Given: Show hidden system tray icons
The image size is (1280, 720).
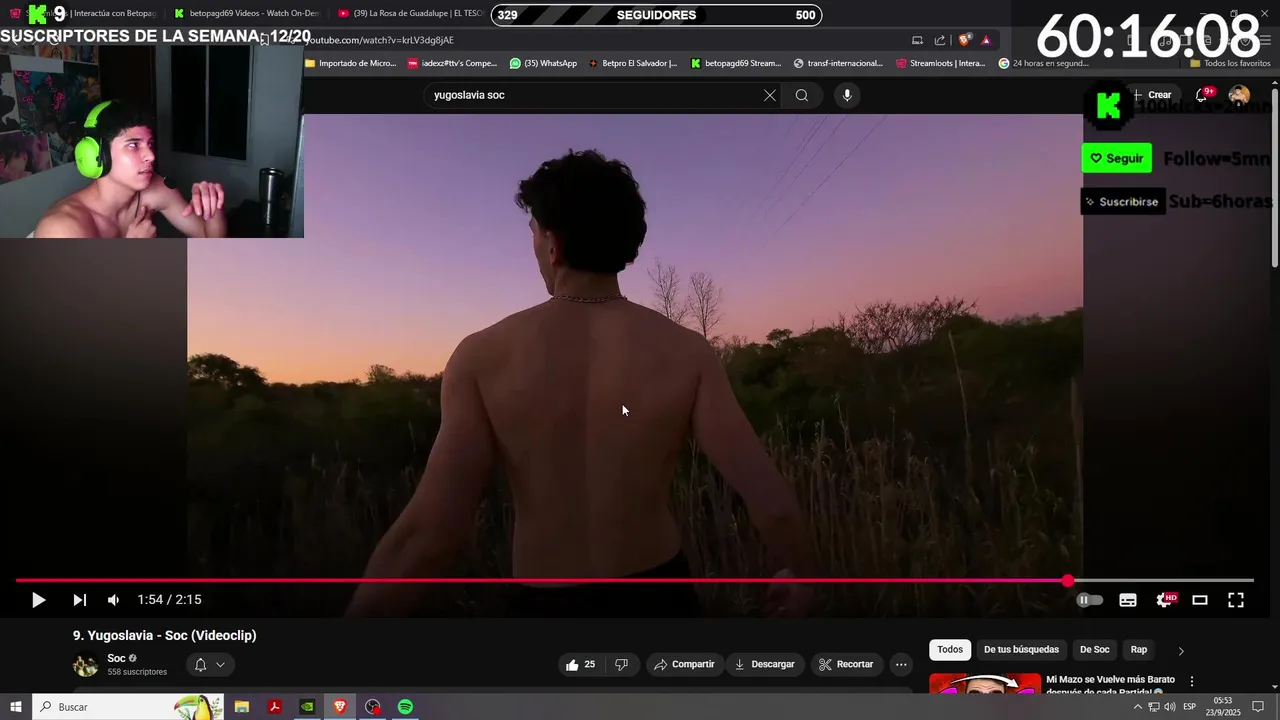Looking at the screenshot, I should pyautogui.click(x=1137, y=707).
